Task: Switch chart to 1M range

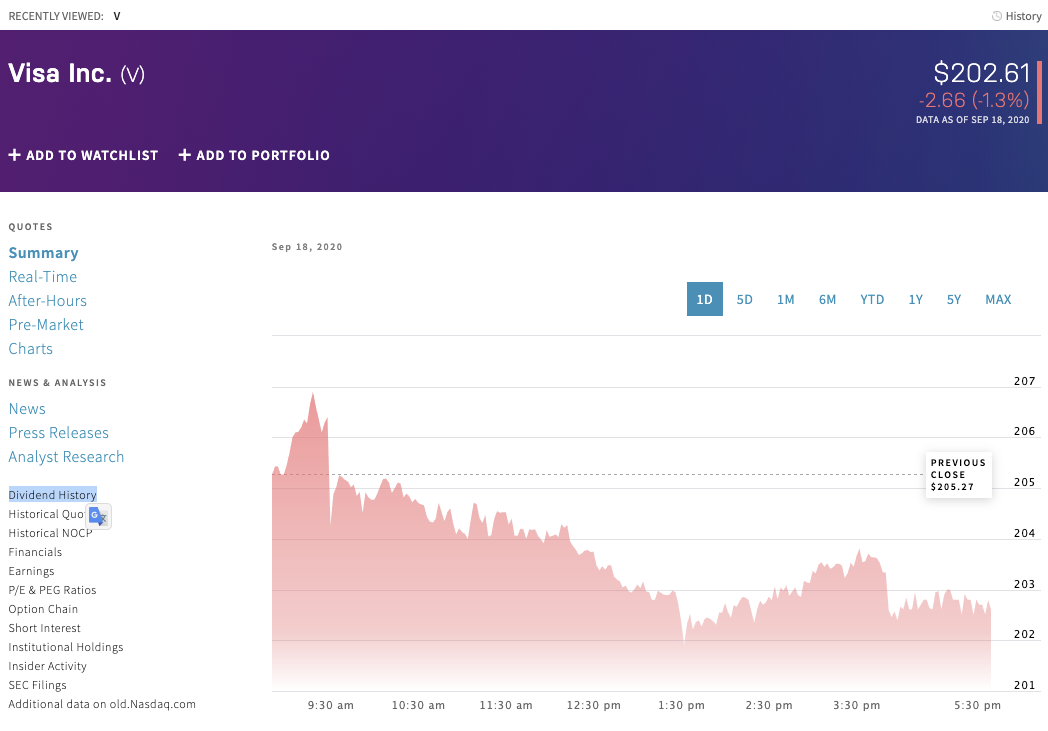Action: tap(785, 299)
